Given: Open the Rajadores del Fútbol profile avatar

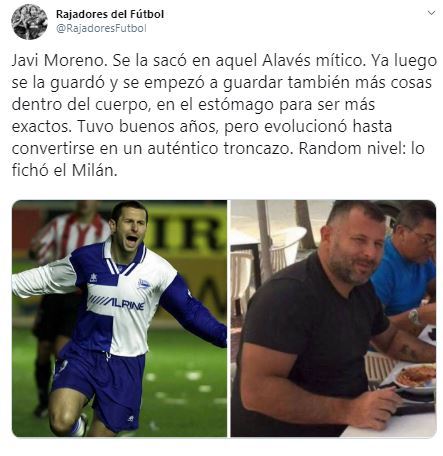Looking at the screenshot, I should pos(29,22).
